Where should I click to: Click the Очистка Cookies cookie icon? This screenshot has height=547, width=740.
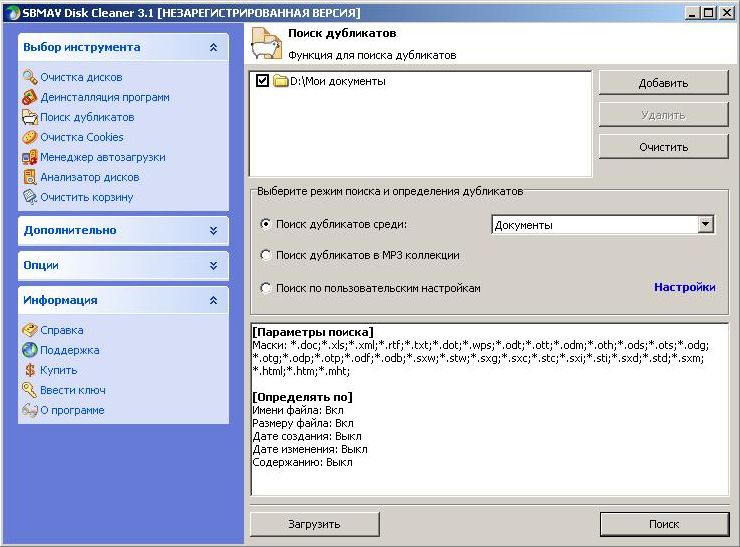pos(30,137)
